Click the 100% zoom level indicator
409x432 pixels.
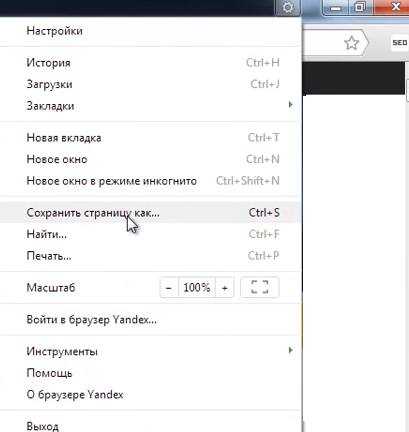click(x=197, y=287)
